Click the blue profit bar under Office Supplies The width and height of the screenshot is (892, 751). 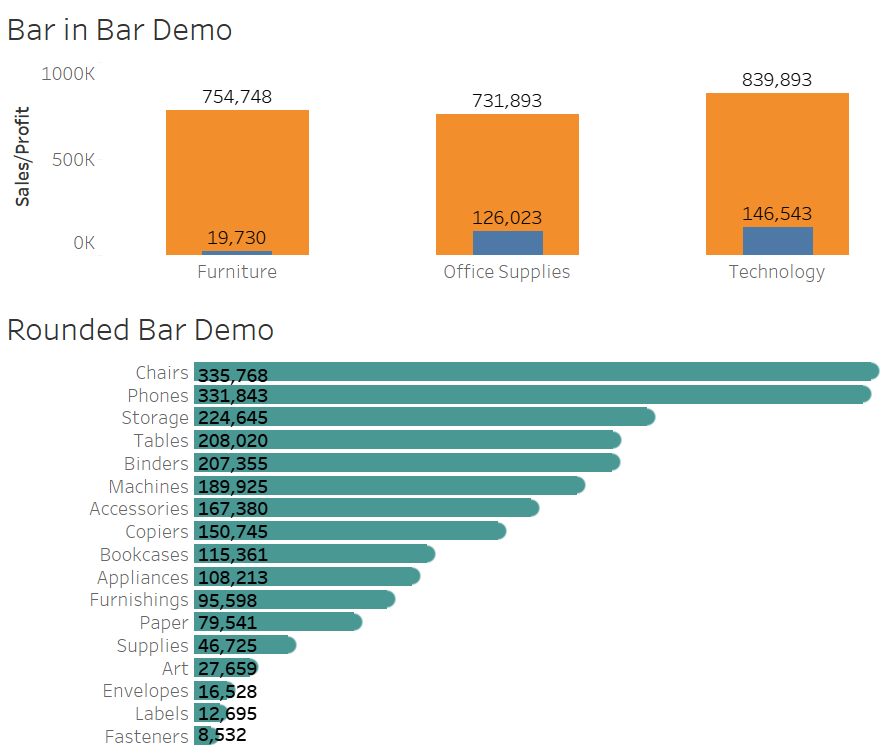click(x=507, y=240)
